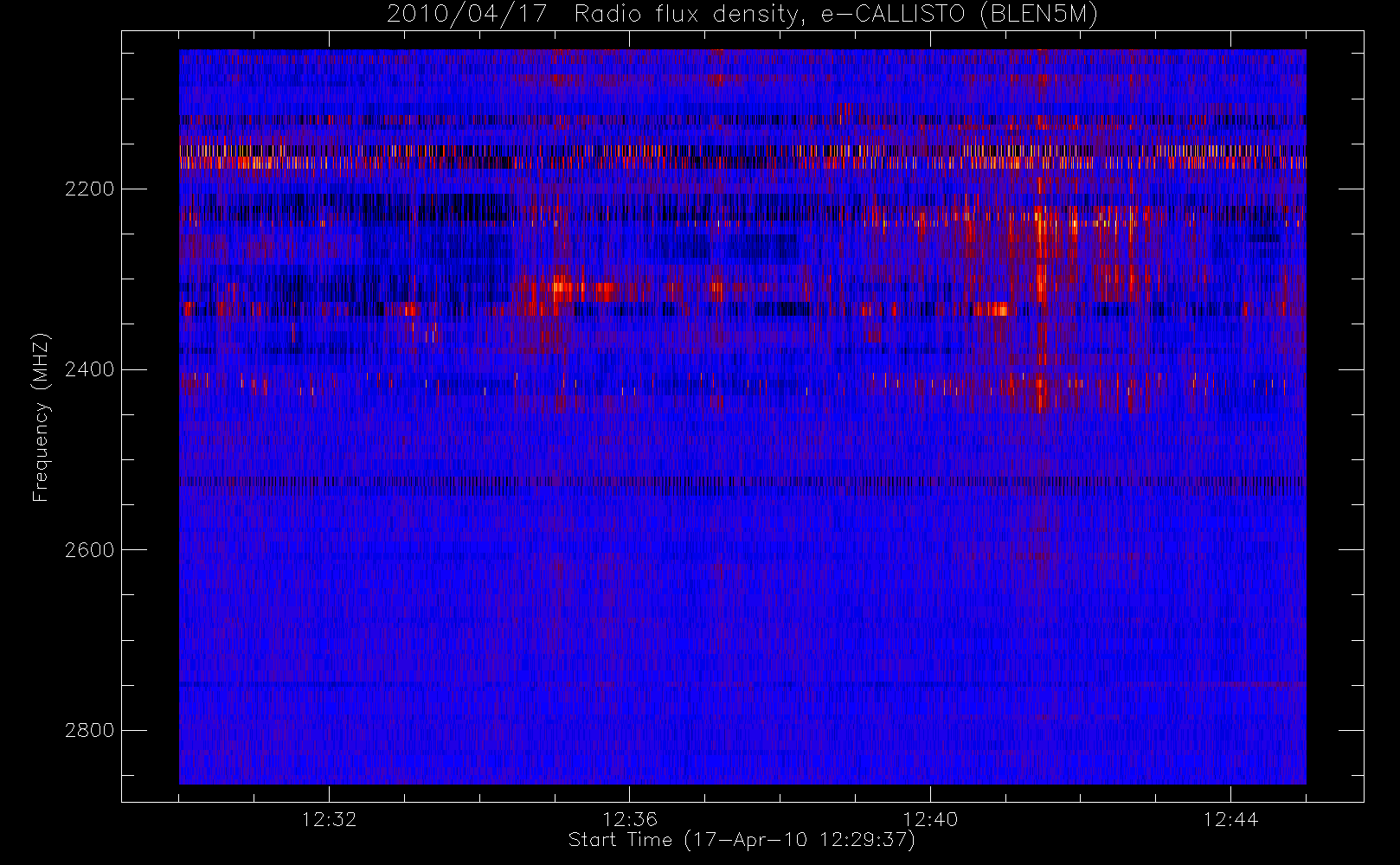
Task: Click the 12:32 time tick label
Action: point(329,819)
